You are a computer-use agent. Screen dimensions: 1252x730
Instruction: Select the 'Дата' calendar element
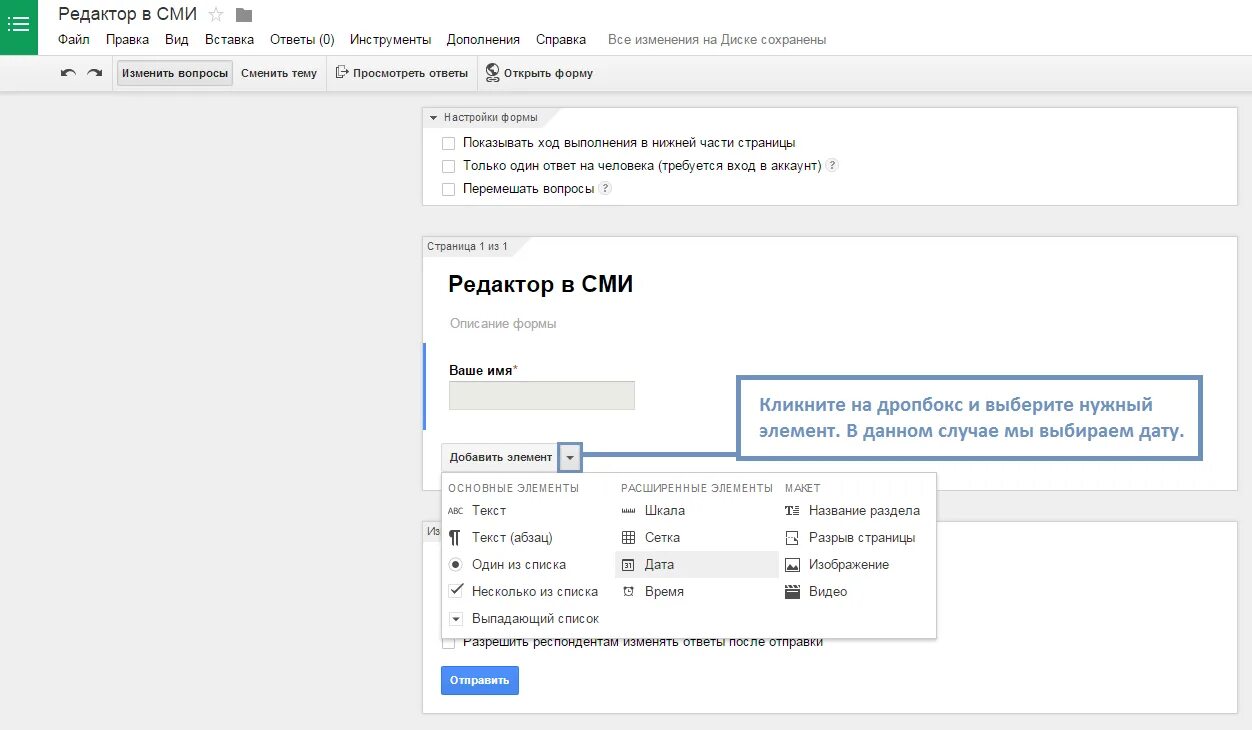697,564
